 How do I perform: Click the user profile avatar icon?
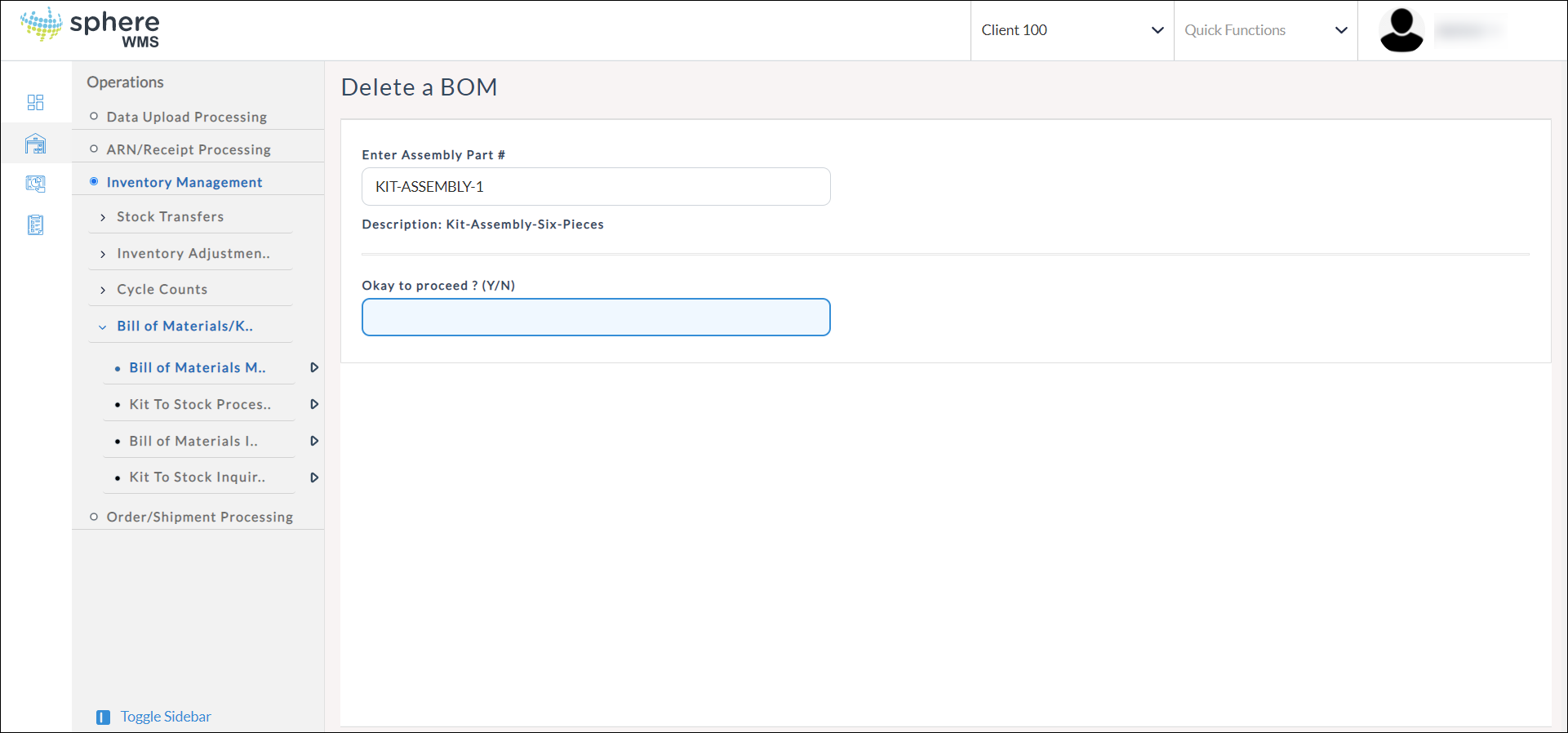click(x=1401, y=30)
